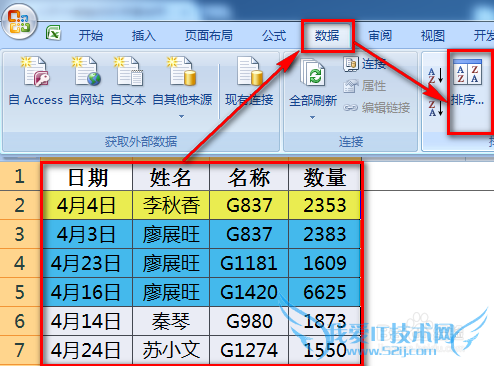Click the 数量 header cell
Image resolution: width=494 pixels, height=366 pixels.
(325, 177)
